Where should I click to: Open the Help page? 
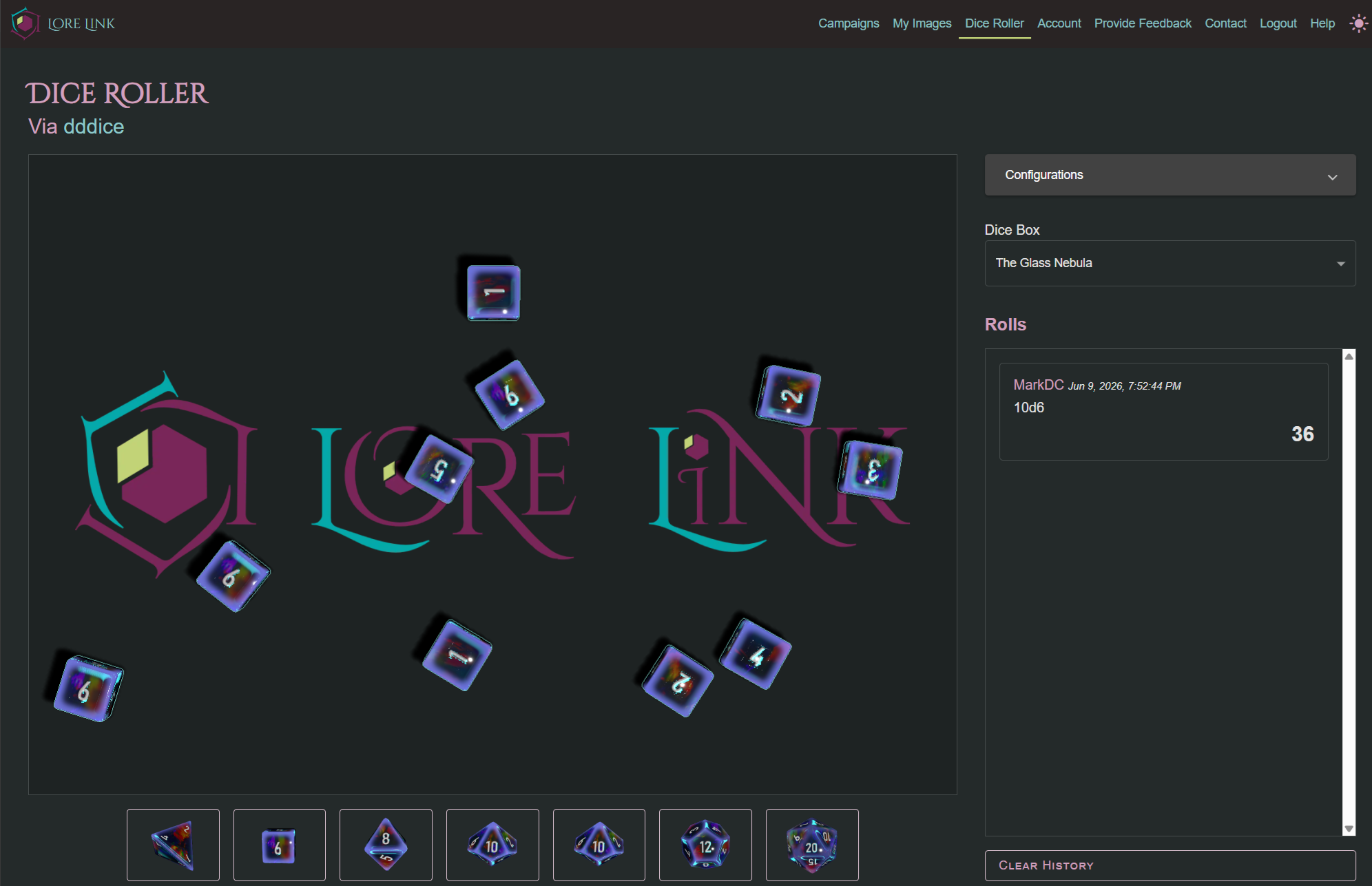pyautogui.click(x=1322, y=23)
